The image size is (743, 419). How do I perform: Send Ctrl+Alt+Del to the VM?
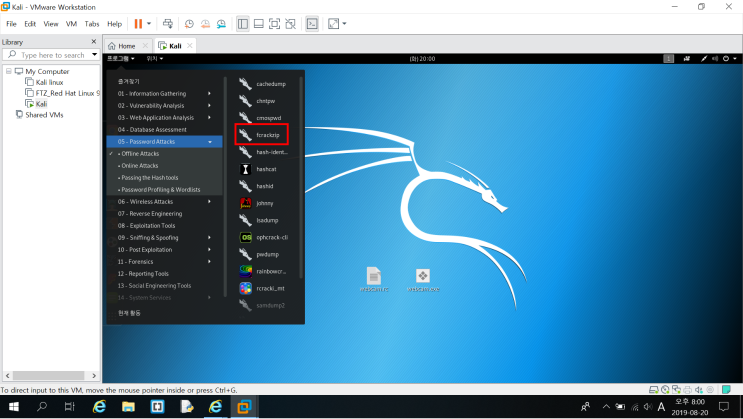pyautogui.click(x=168, y=24)
